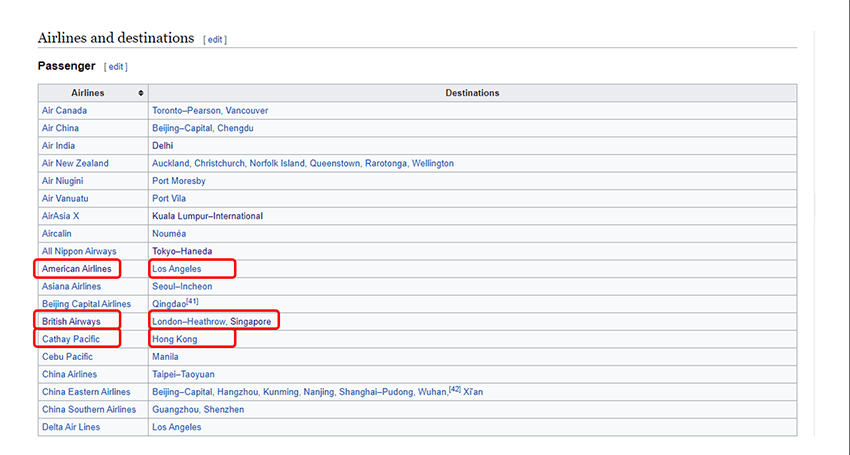
Task: Click edit link next to Passenger heading
Action: [x=116, y=67]
